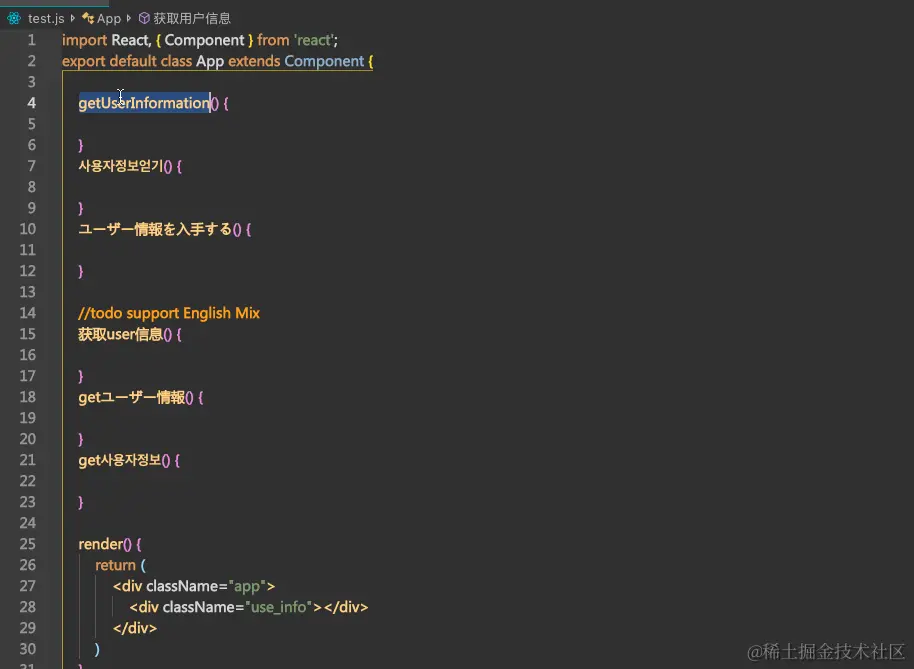Viewport: 914px width, 669px height.
Task: Click the App class symbol icon in breadcrumb
Action: (88, 17)
